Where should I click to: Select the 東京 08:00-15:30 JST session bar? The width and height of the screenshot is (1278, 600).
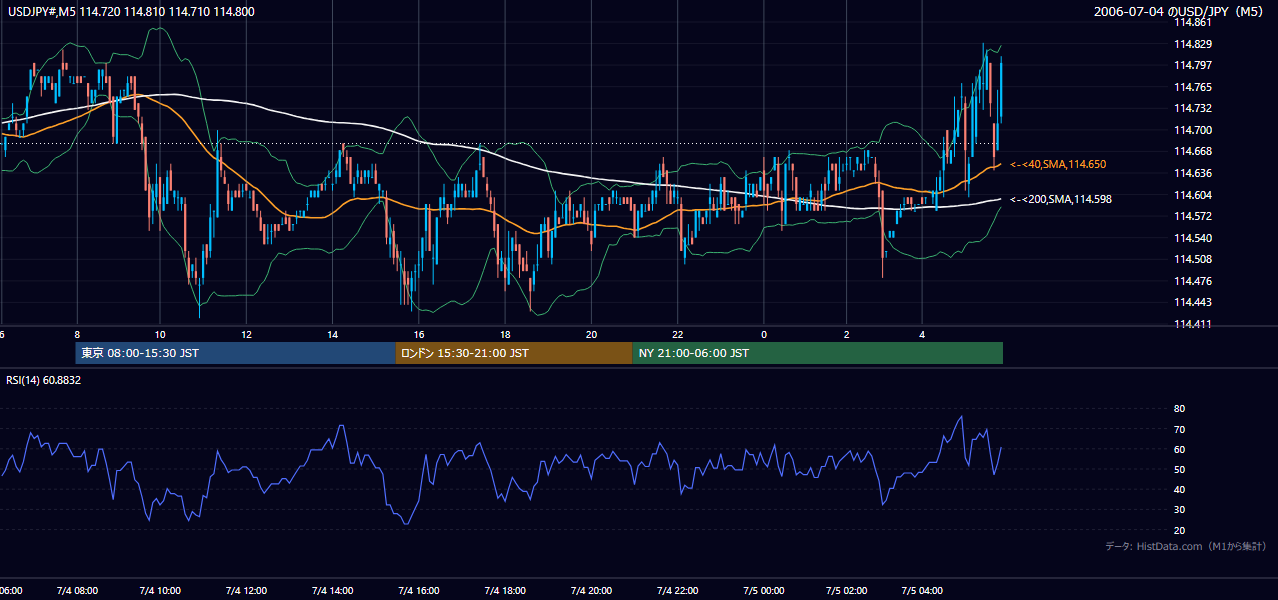click(x=235, y=353)
